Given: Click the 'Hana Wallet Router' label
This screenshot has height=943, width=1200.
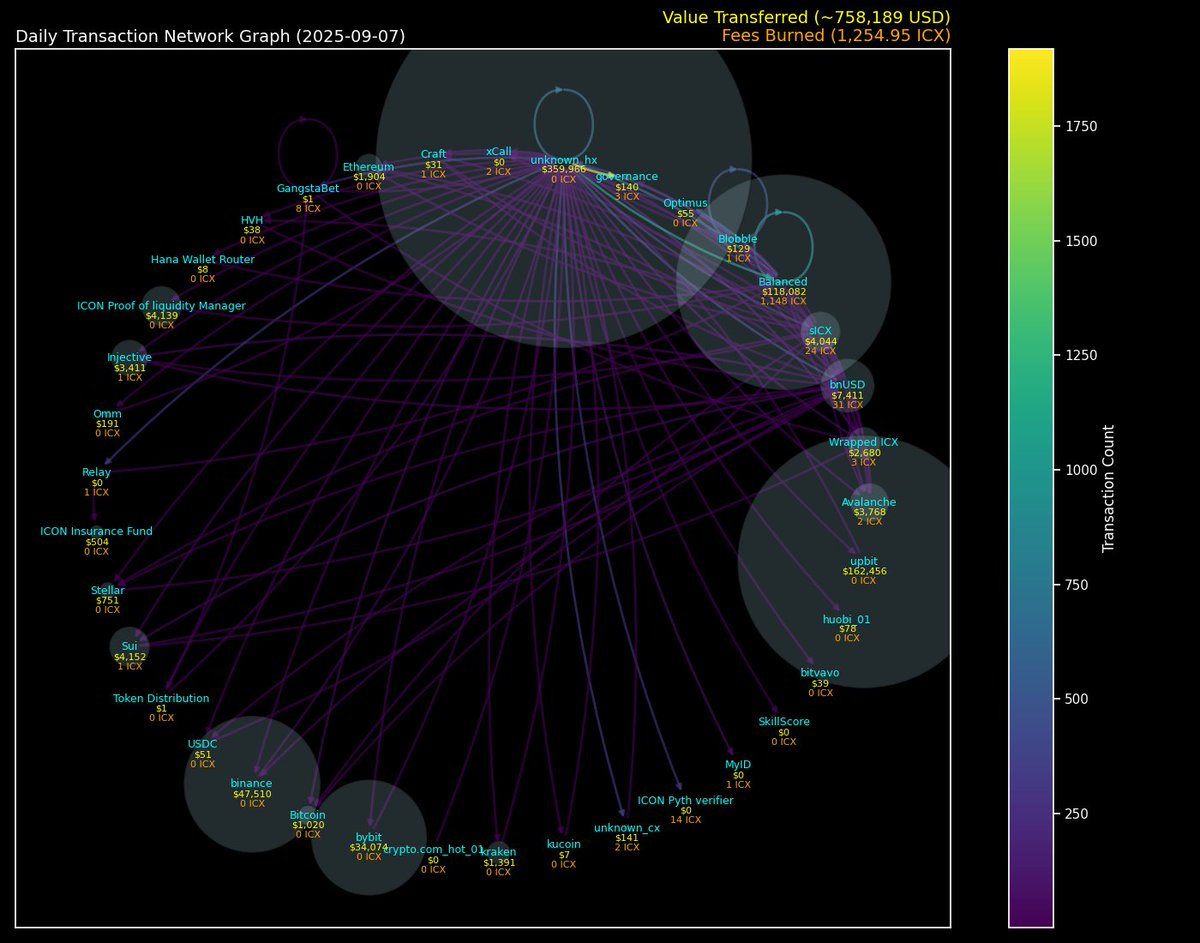Looking at the screenshot, I should pos(203,259).
